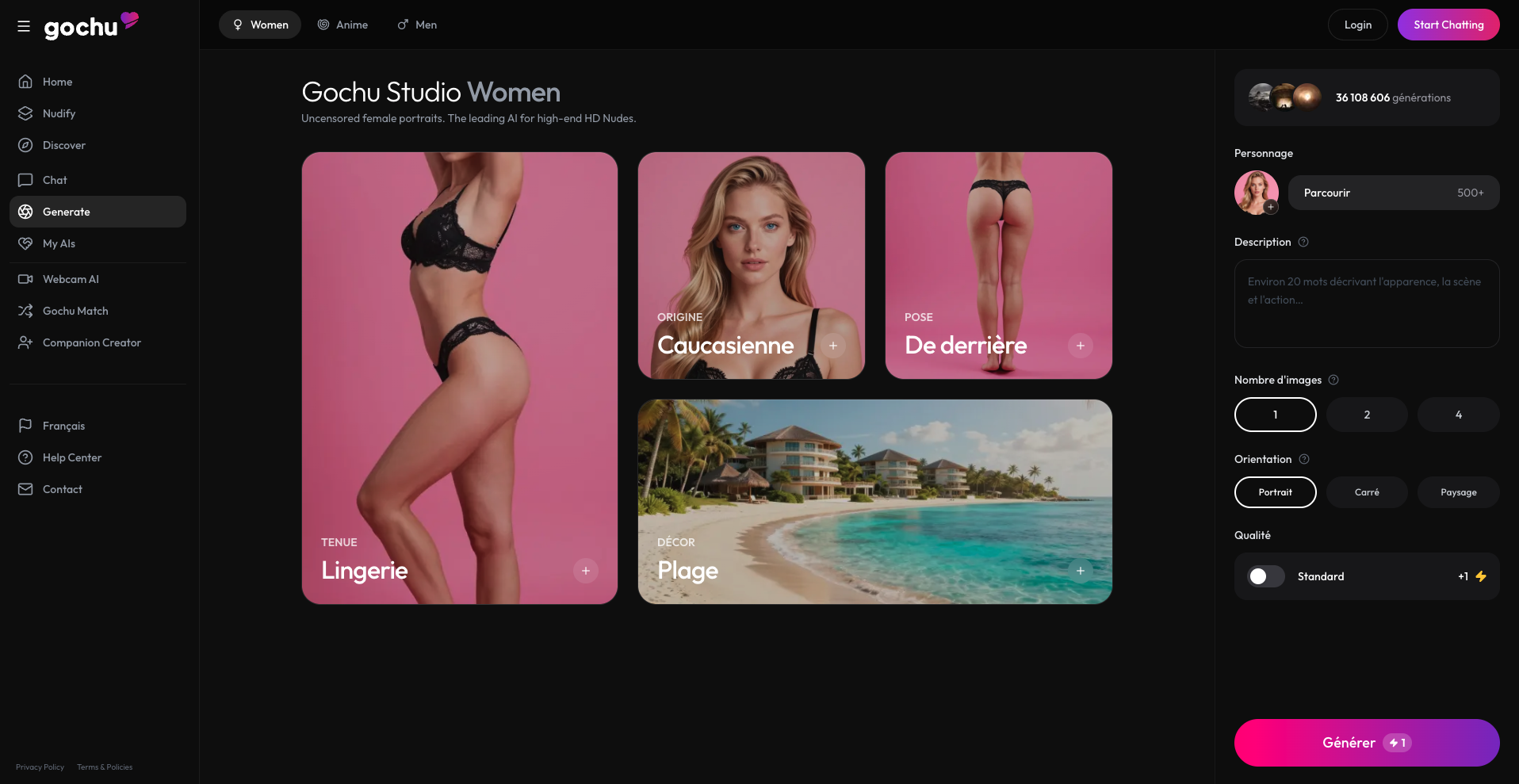Image resolution: width=1519 pixels, height=784 pixels.
Task: Open the Tenue Lingerie card
Action: pos(460,378)
